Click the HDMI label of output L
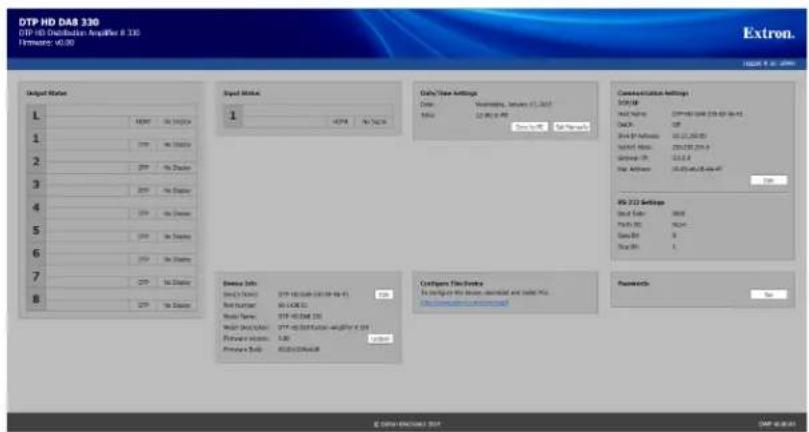Viewport: 809px width, 432px height. tap(143, 122)
